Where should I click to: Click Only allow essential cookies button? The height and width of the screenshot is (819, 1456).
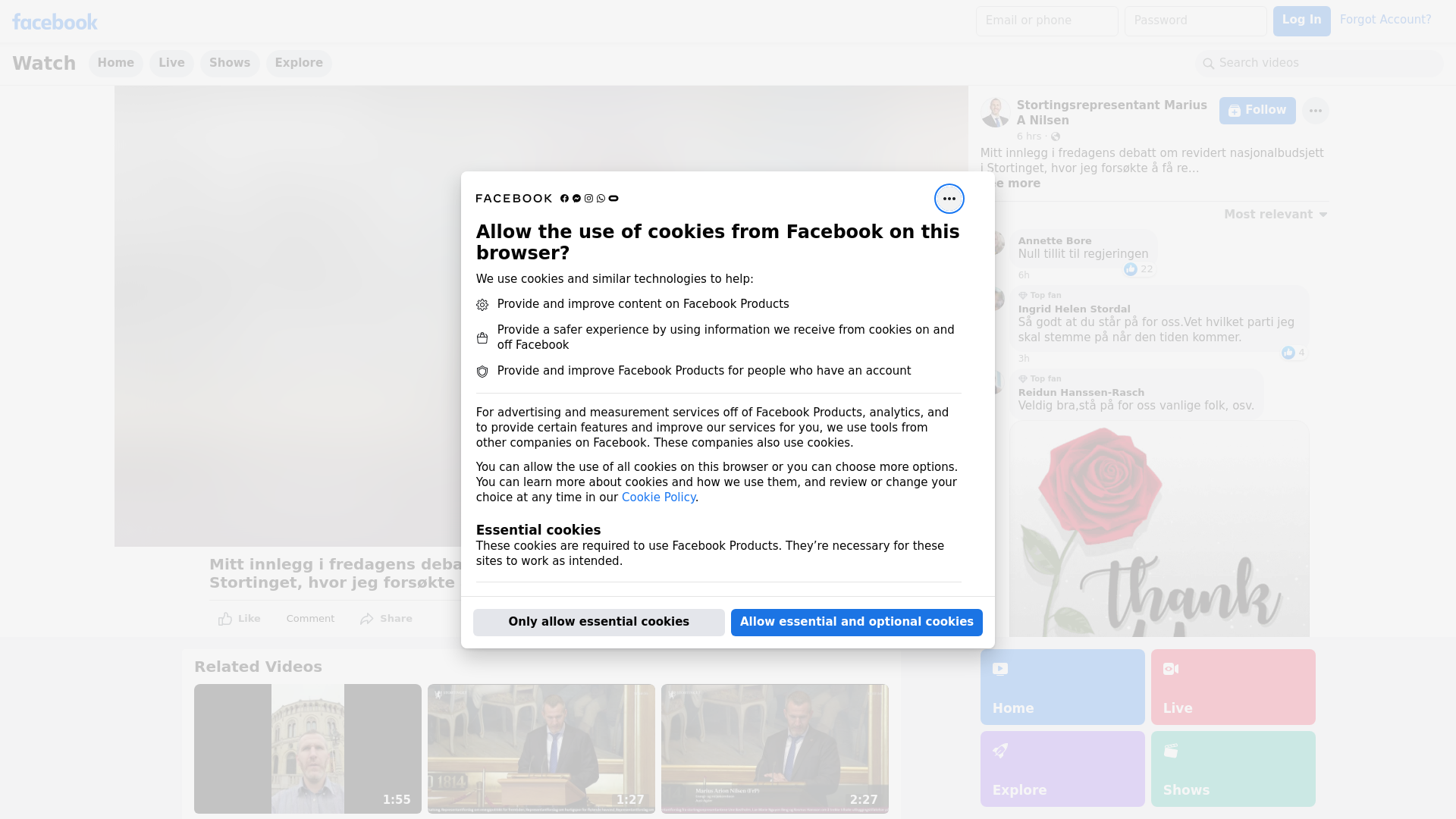pyautogui.click(x=599, y=623)
